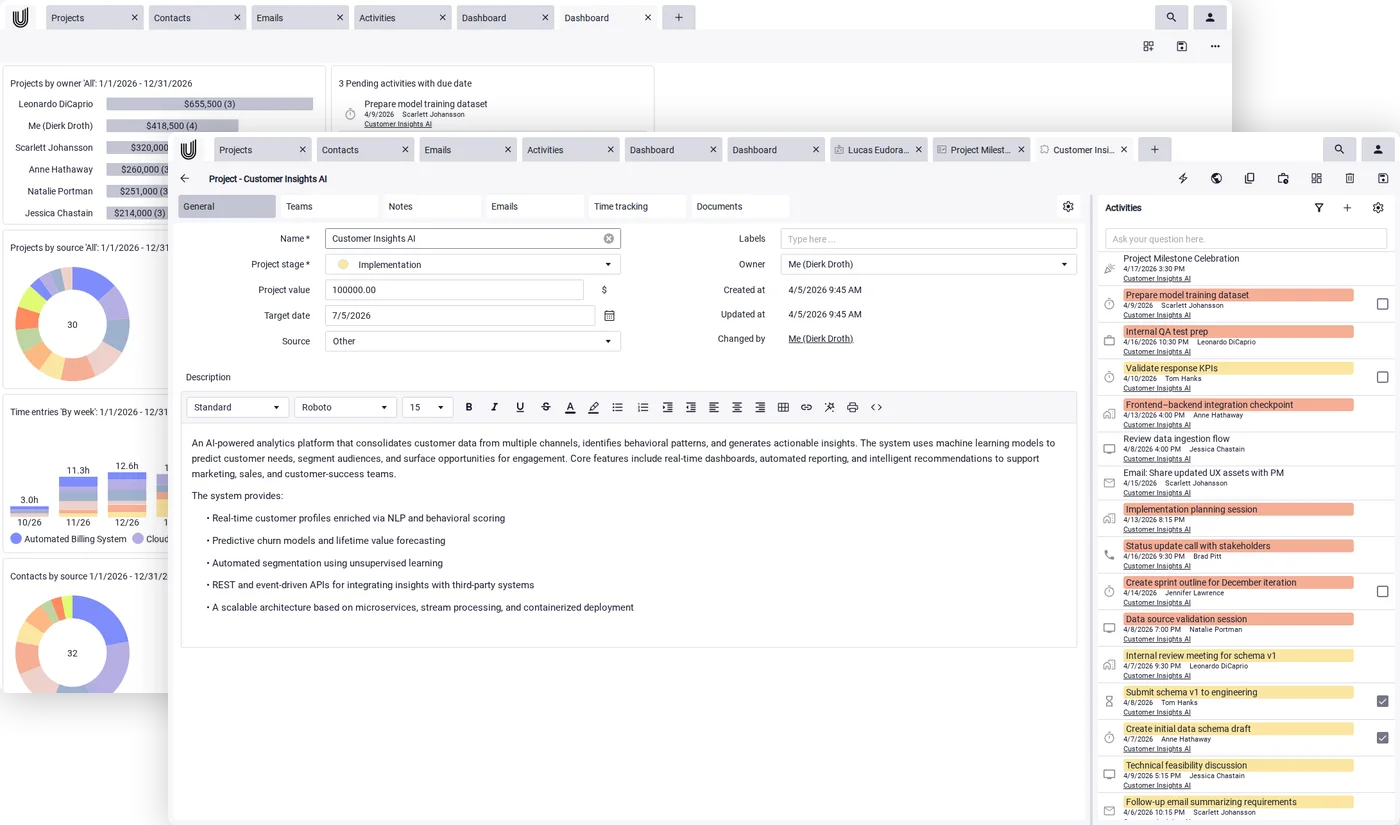Open more options in background dashboard
Image resolution: width=1400 pixels, height=825 pixels.
1215,46
